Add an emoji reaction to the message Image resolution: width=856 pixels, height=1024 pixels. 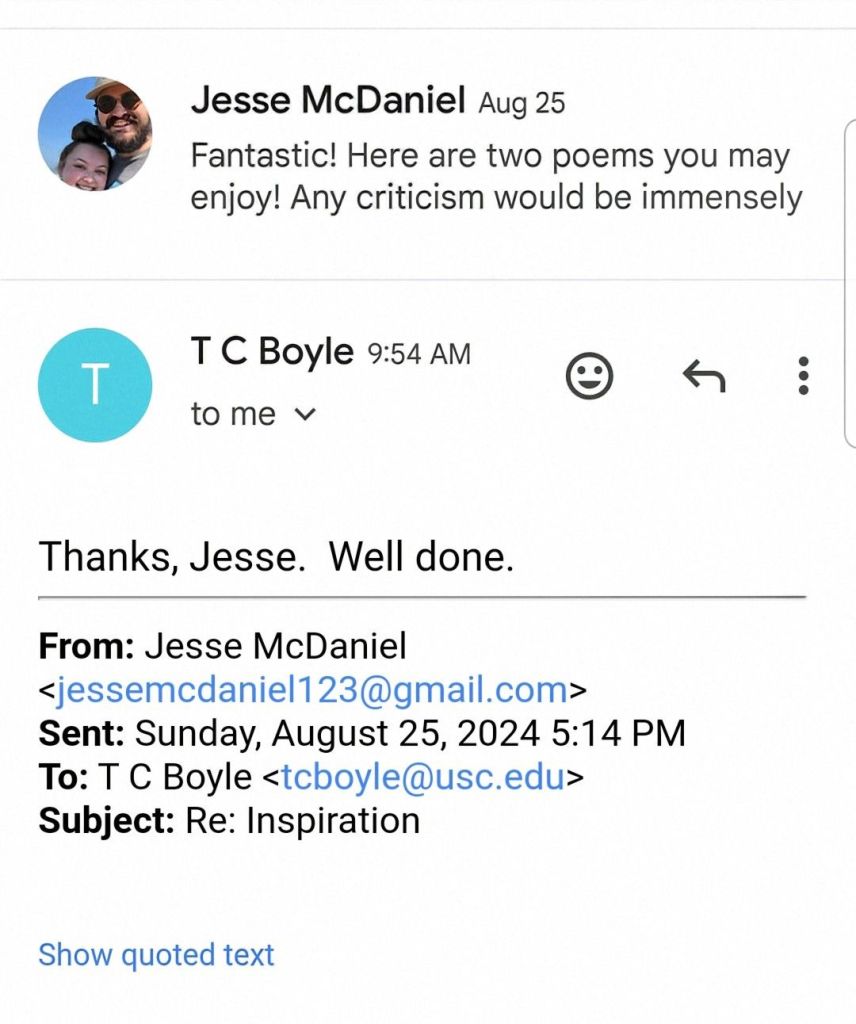click(589, 377)
